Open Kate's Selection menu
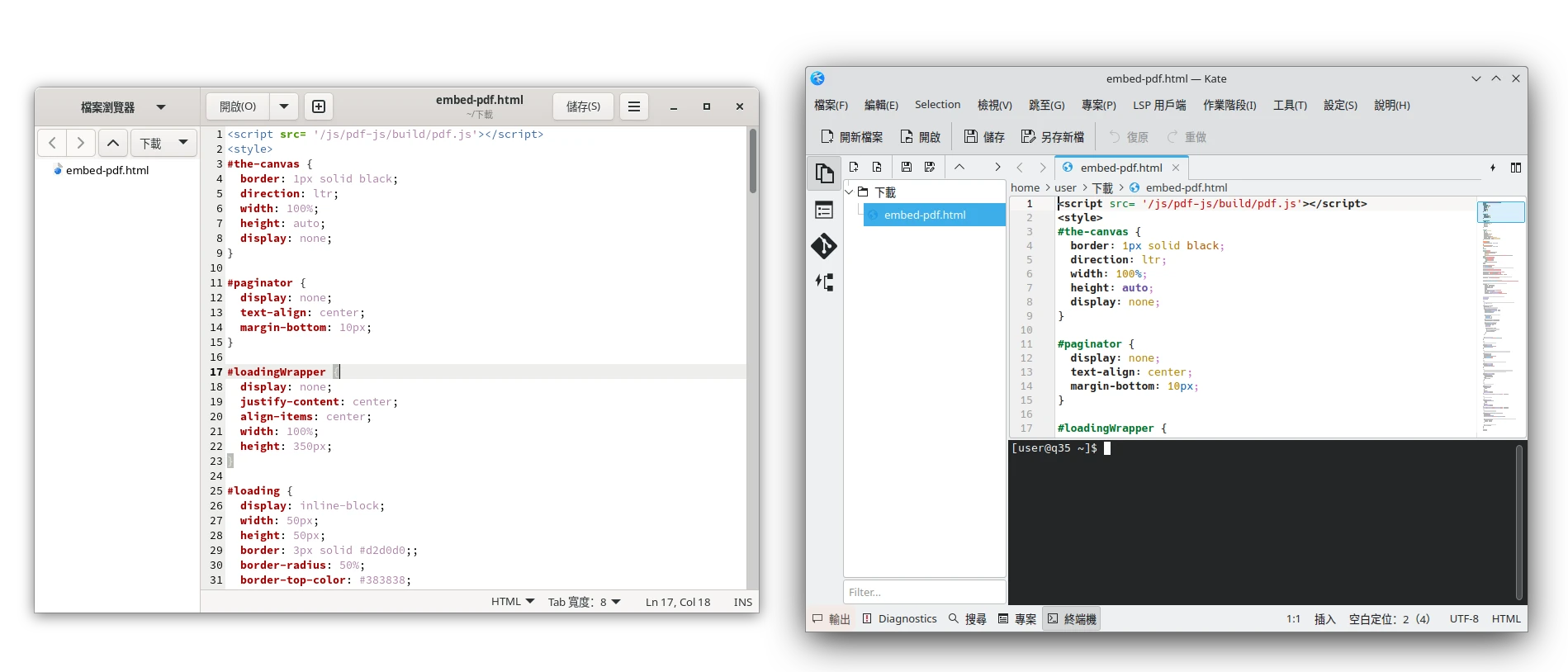This screenshot has width=1568, height=672. 937,105
